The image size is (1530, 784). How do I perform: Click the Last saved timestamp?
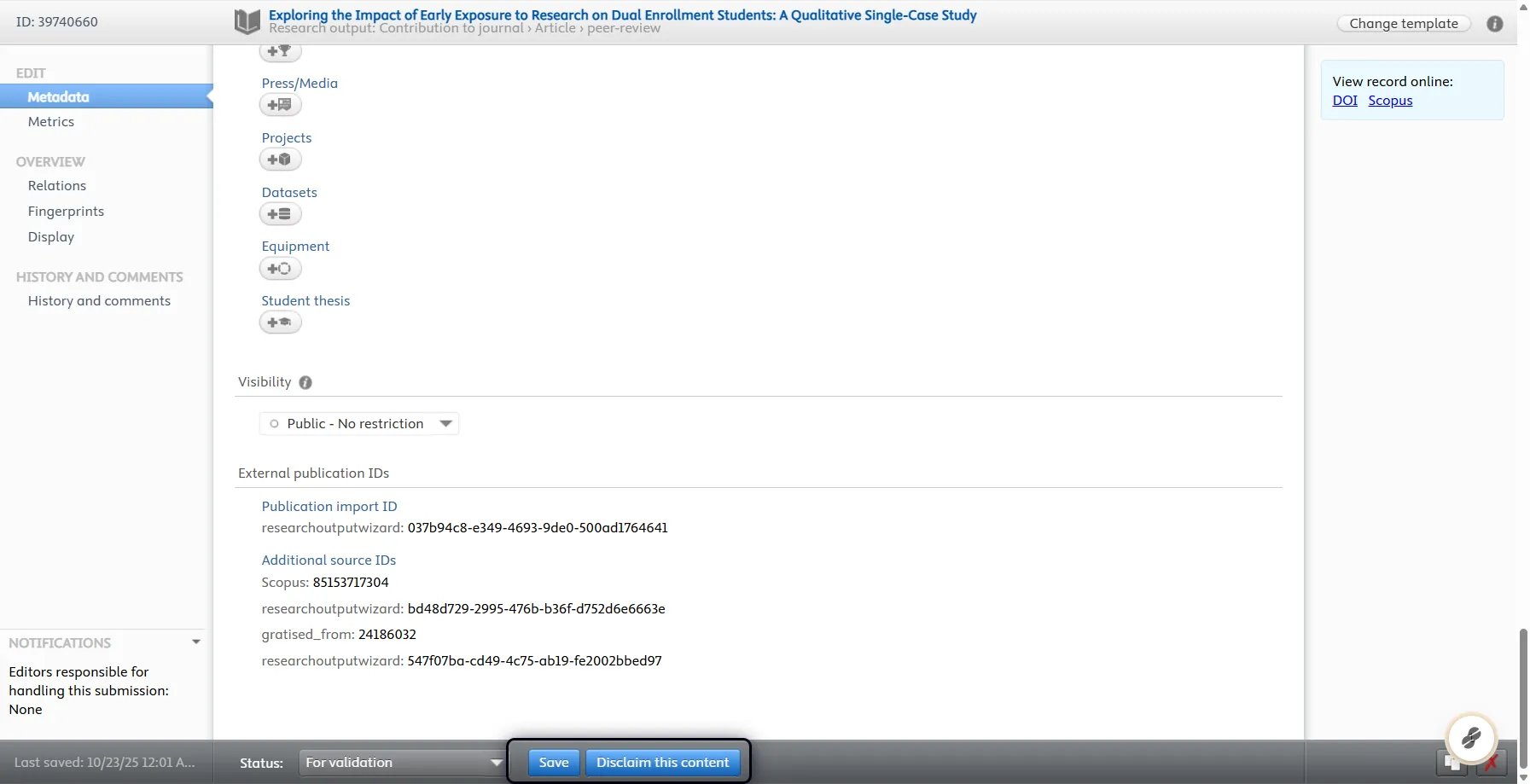coord(104,763)
